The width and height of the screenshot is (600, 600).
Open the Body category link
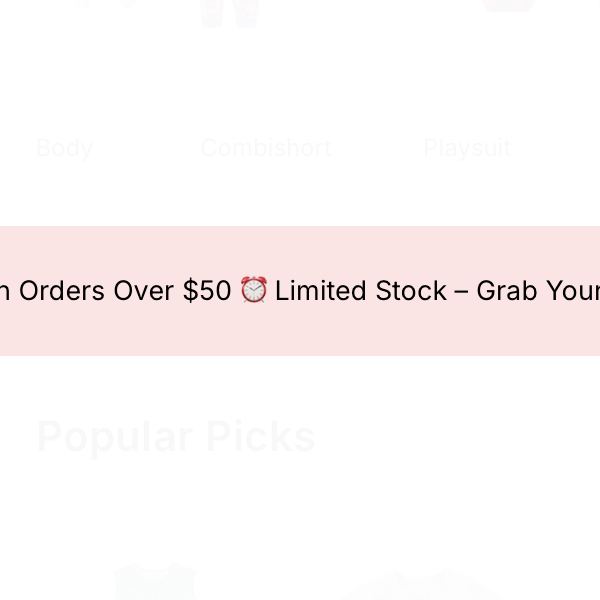point(64,148)
